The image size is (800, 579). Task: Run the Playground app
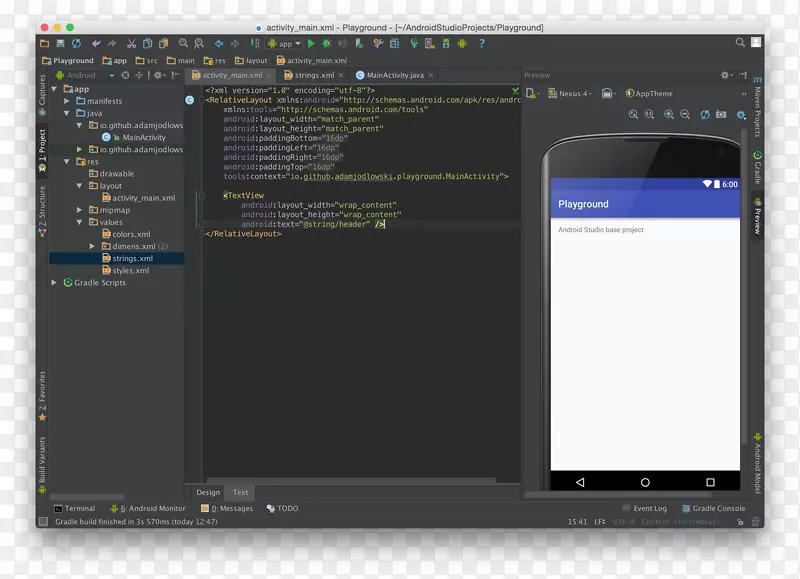click(310, 44)
